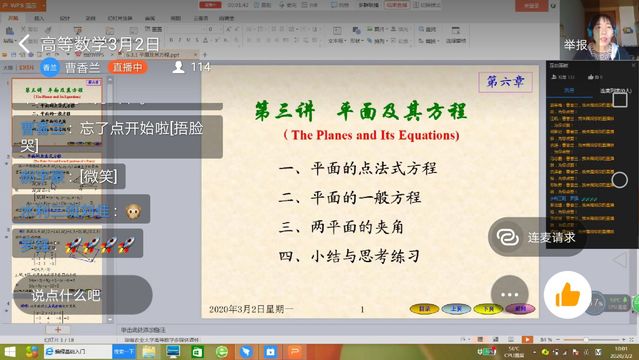This screenshot has height=360, width=639.
Task: Tap the 举报 report button
Action: coord(575,44)
